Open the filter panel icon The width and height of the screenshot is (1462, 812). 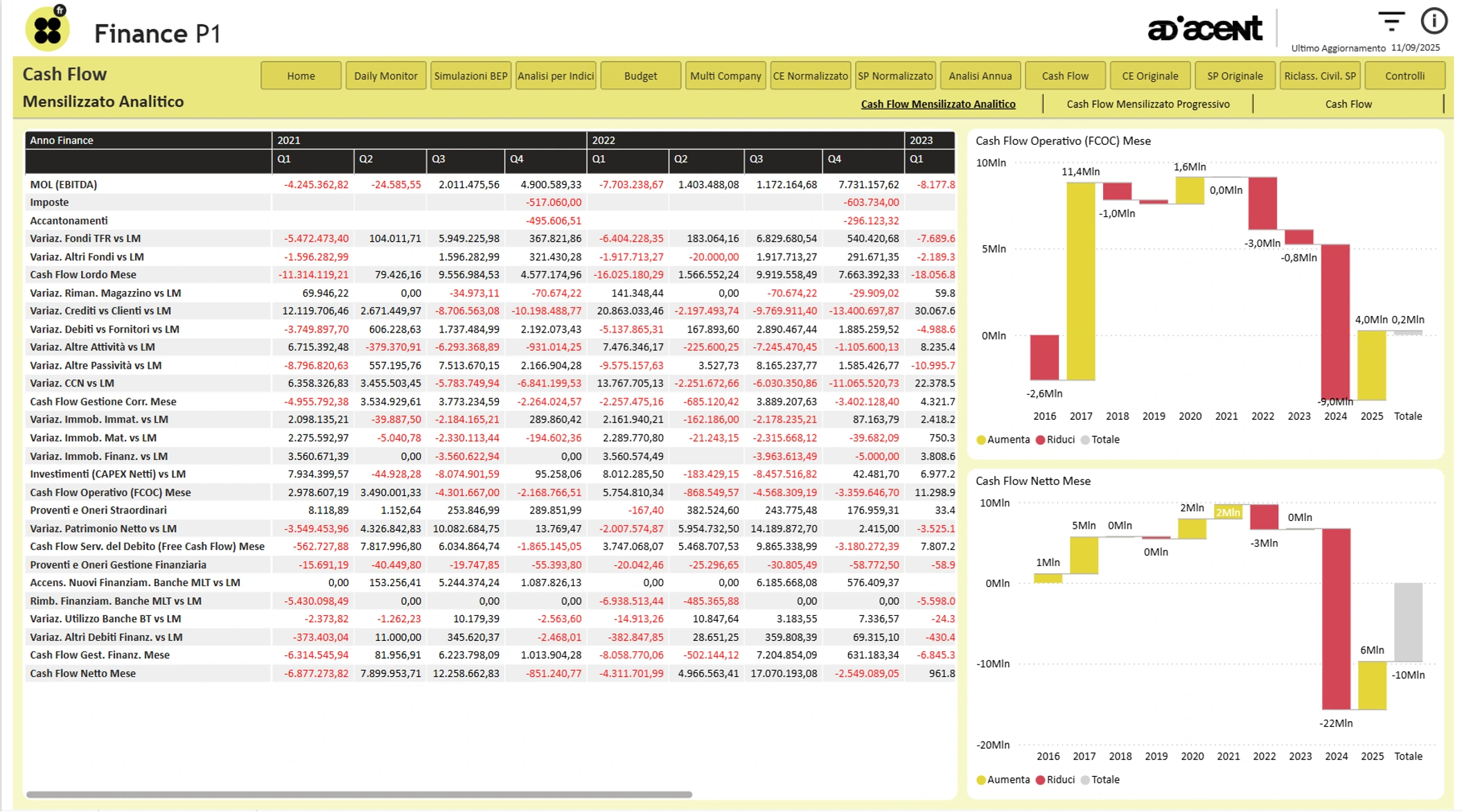1390,21
